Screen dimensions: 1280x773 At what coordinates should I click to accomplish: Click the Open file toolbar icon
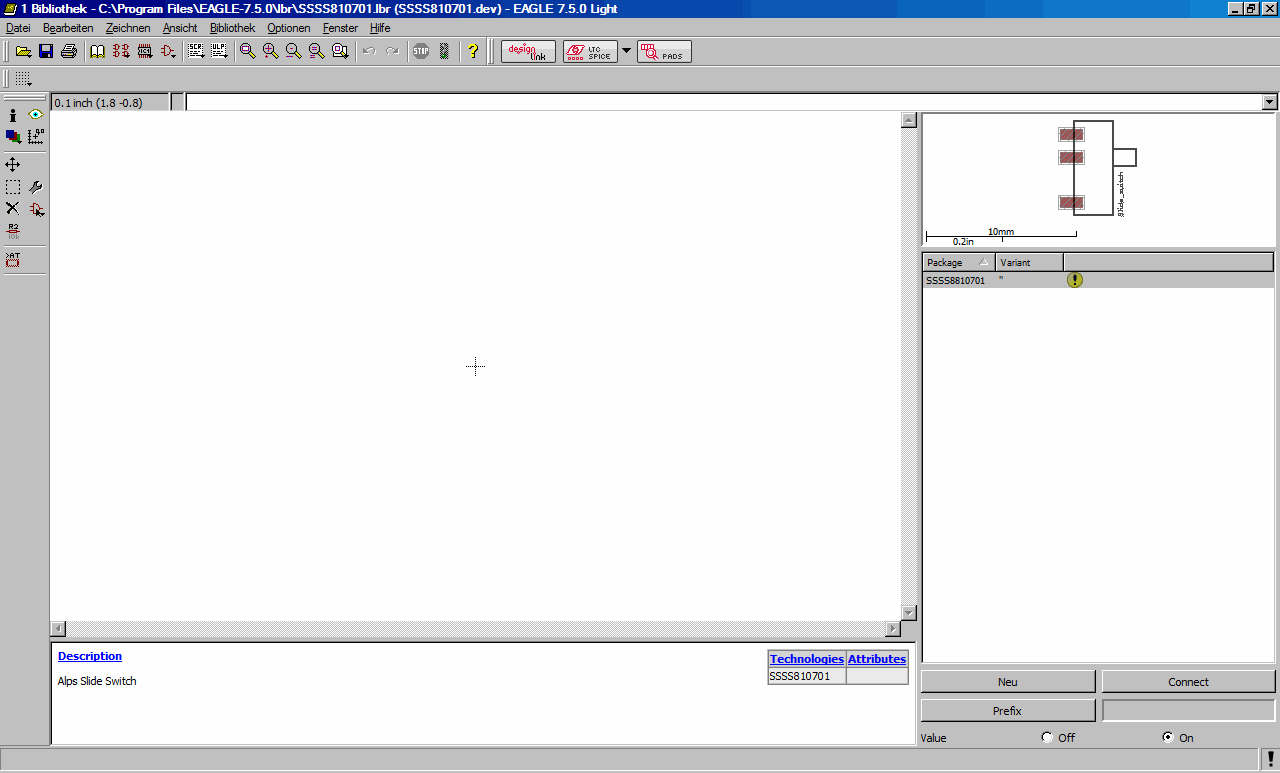pyautogui.click(x=23, y=51)
